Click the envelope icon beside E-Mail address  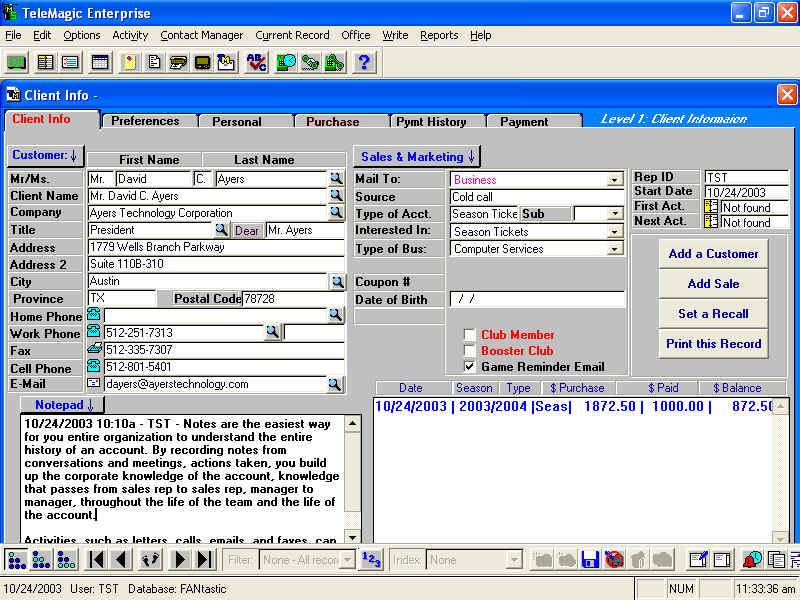pyautogui.click(x=93, y=383)
